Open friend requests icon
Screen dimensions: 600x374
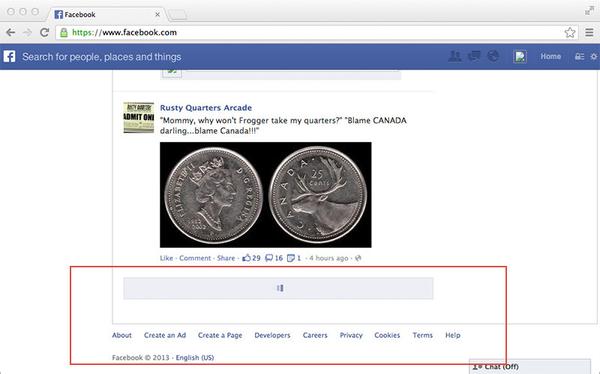coord(455,56)
